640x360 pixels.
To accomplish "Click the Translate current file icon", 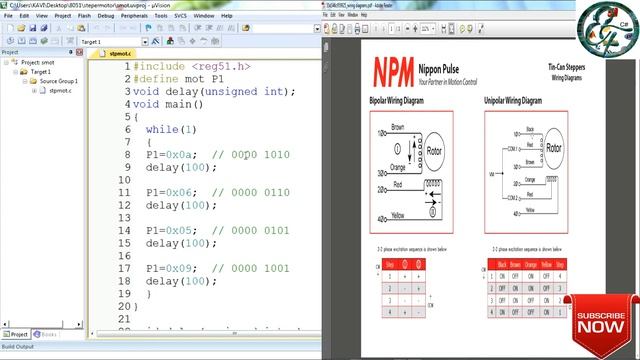I will 10,41.
